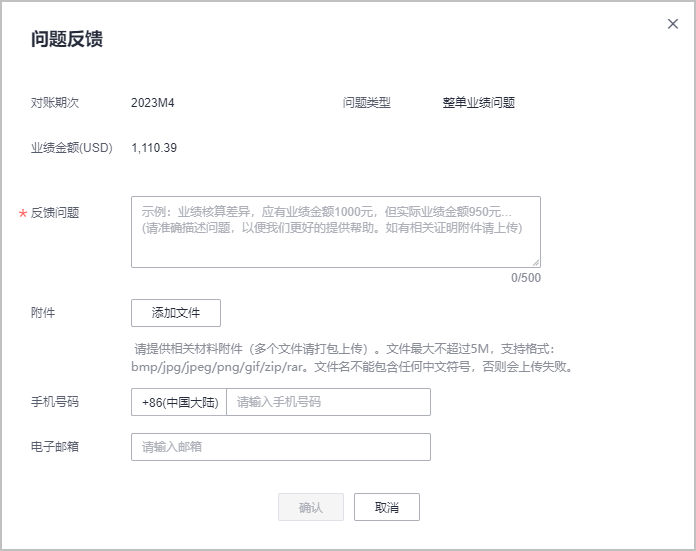Click the 手机号码 label
696x551 pixels.
tap(55, 402)
